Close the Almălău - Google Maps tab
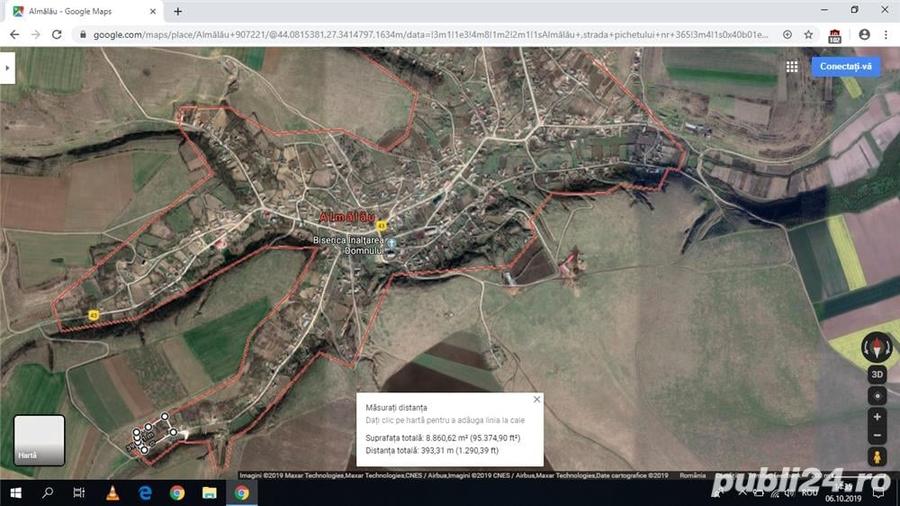 click(x=153, y=11)
